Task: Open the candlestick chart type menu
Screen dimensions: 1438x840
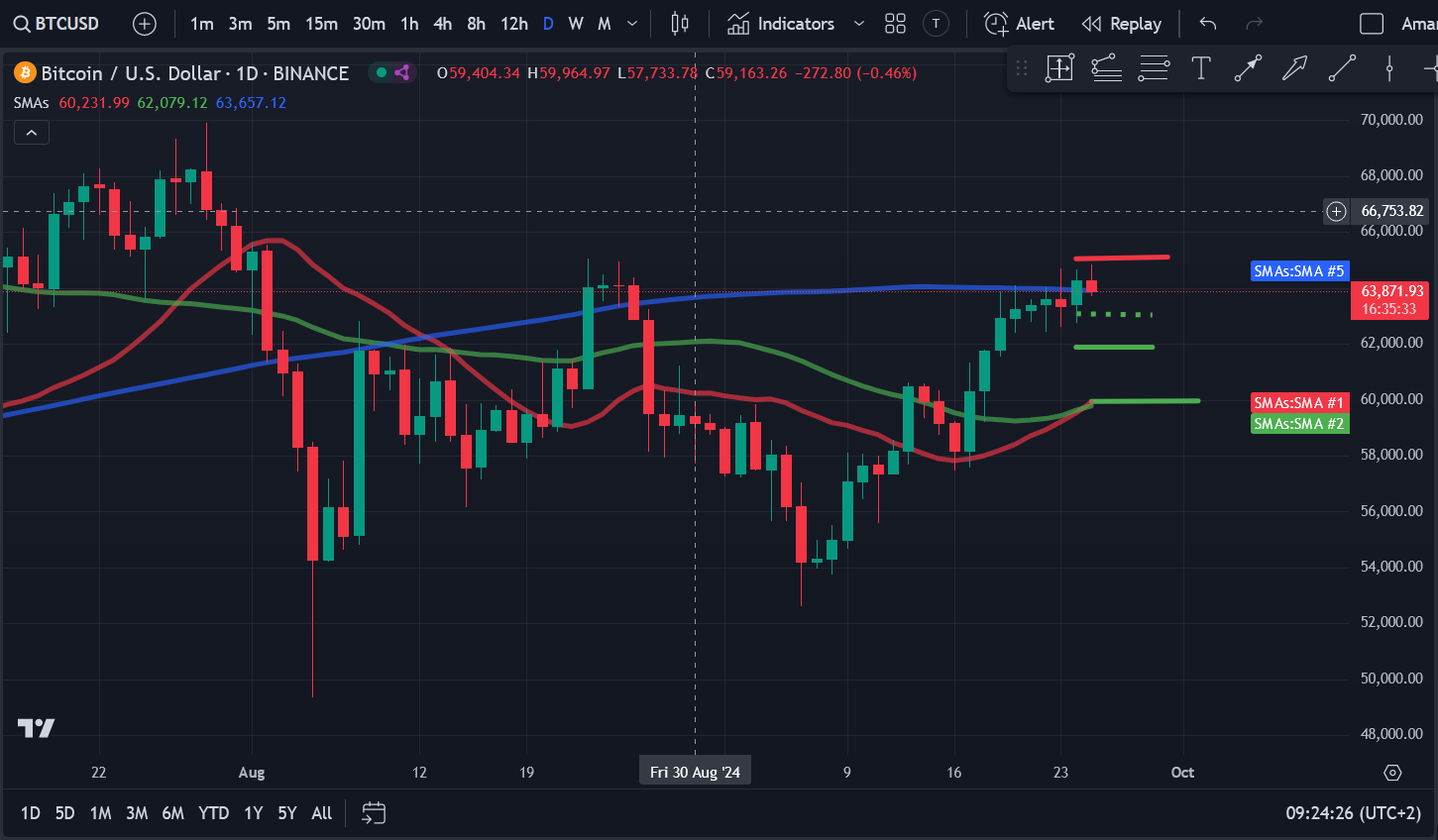Action: (680, 24)
